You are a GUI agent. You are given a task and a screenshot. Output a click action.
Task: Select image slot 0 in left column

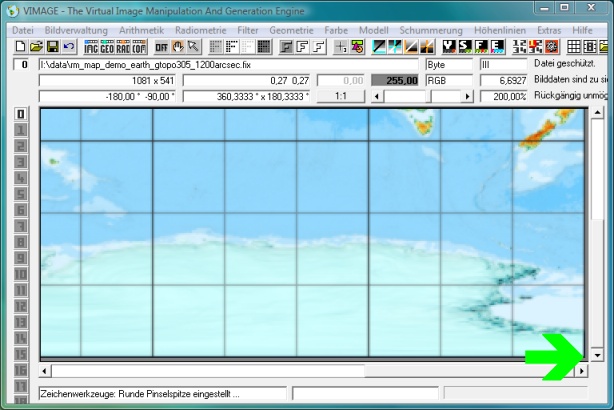19,114
